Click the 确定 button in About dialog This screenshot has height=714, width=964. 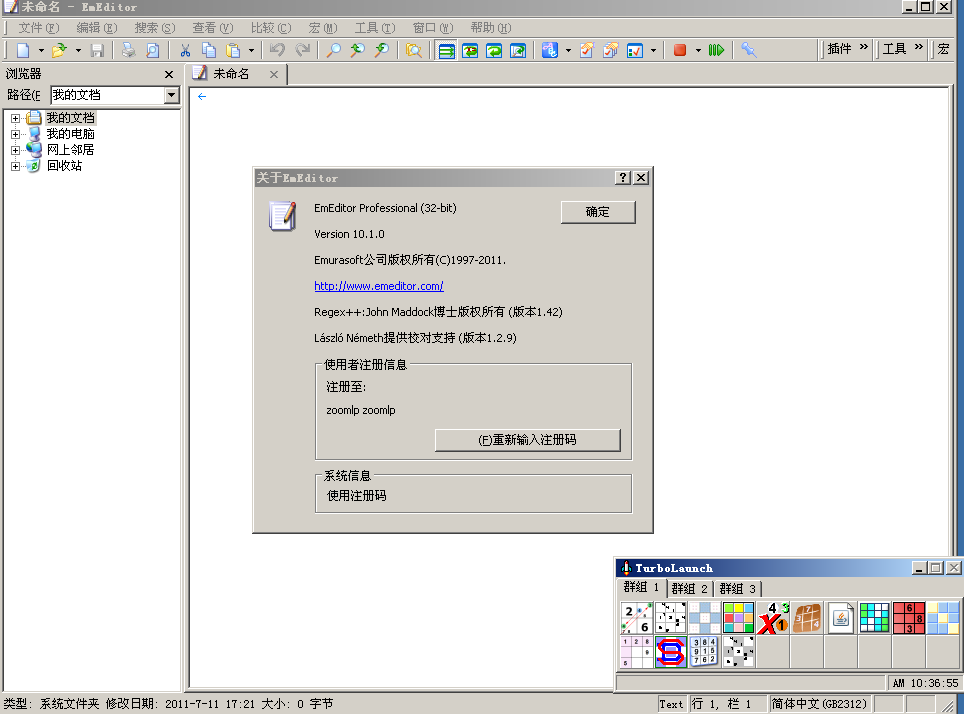click(x=598, y=212)
